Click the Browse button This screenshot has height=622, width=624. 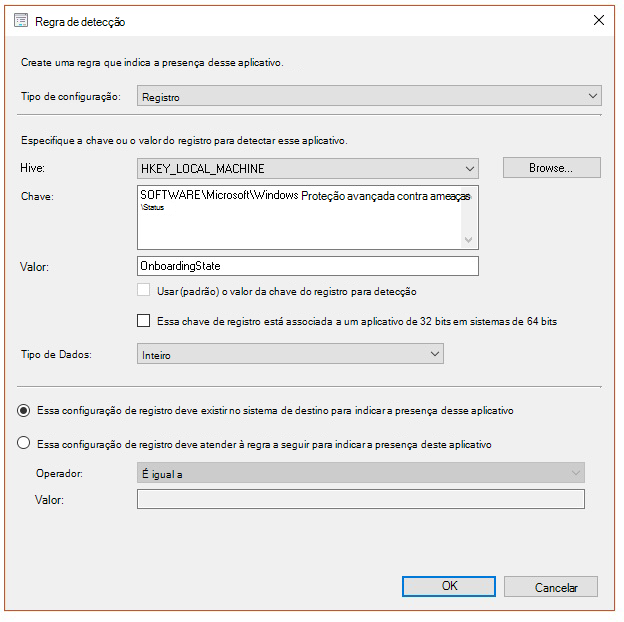pos(551,168)
